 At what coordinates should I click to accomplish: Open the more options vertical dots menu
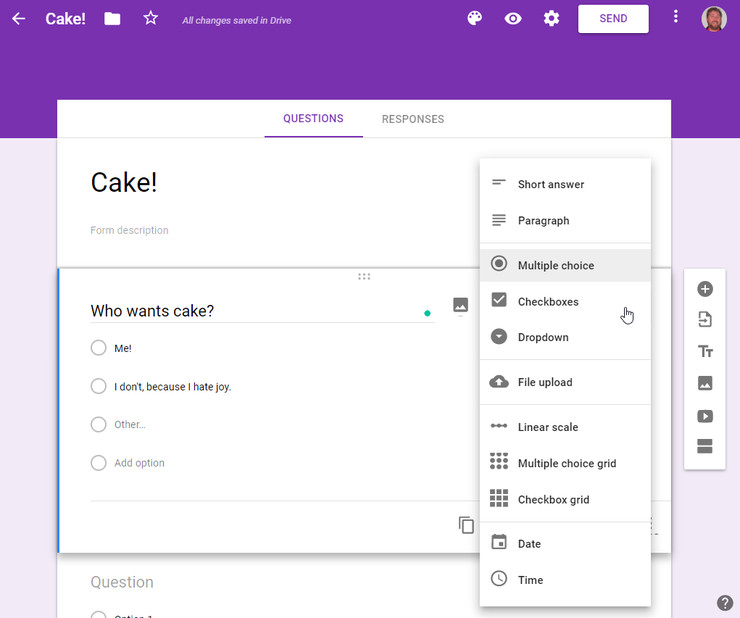tap(676, 17)
